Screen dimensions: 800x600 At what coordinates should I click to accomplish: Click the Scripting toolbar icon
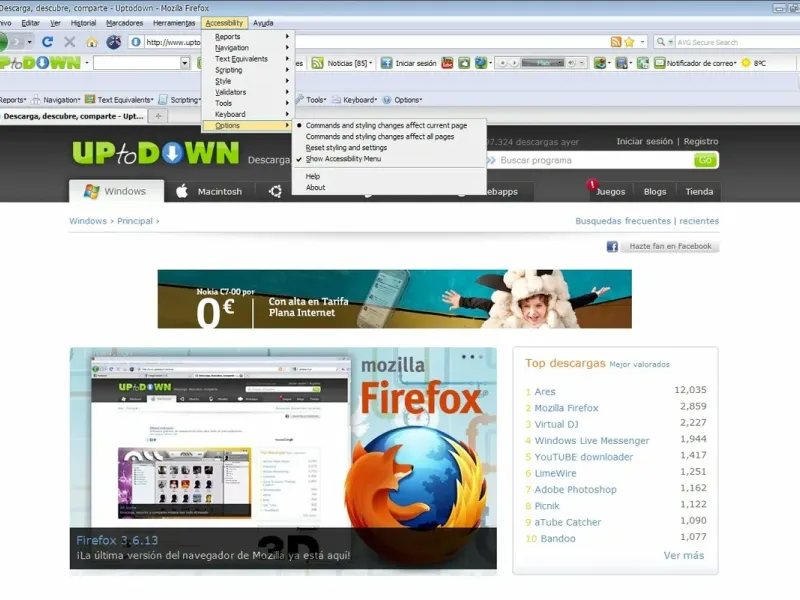click(163, 100)
